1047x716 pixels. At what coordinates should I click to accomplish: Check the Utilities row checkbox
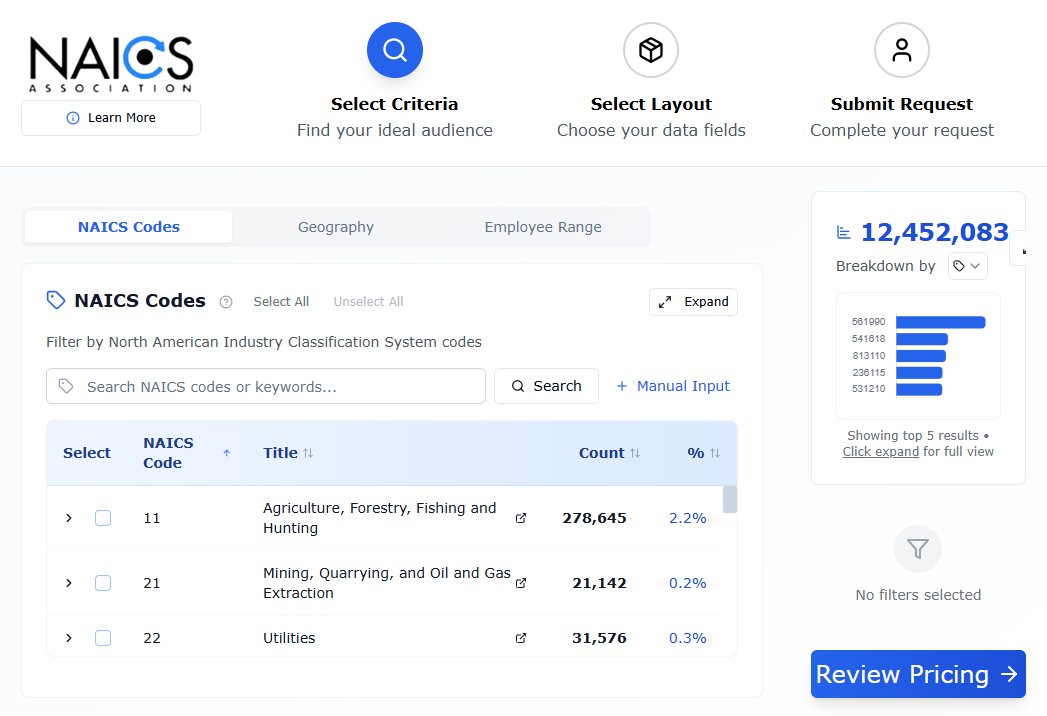tap(103, 637)
